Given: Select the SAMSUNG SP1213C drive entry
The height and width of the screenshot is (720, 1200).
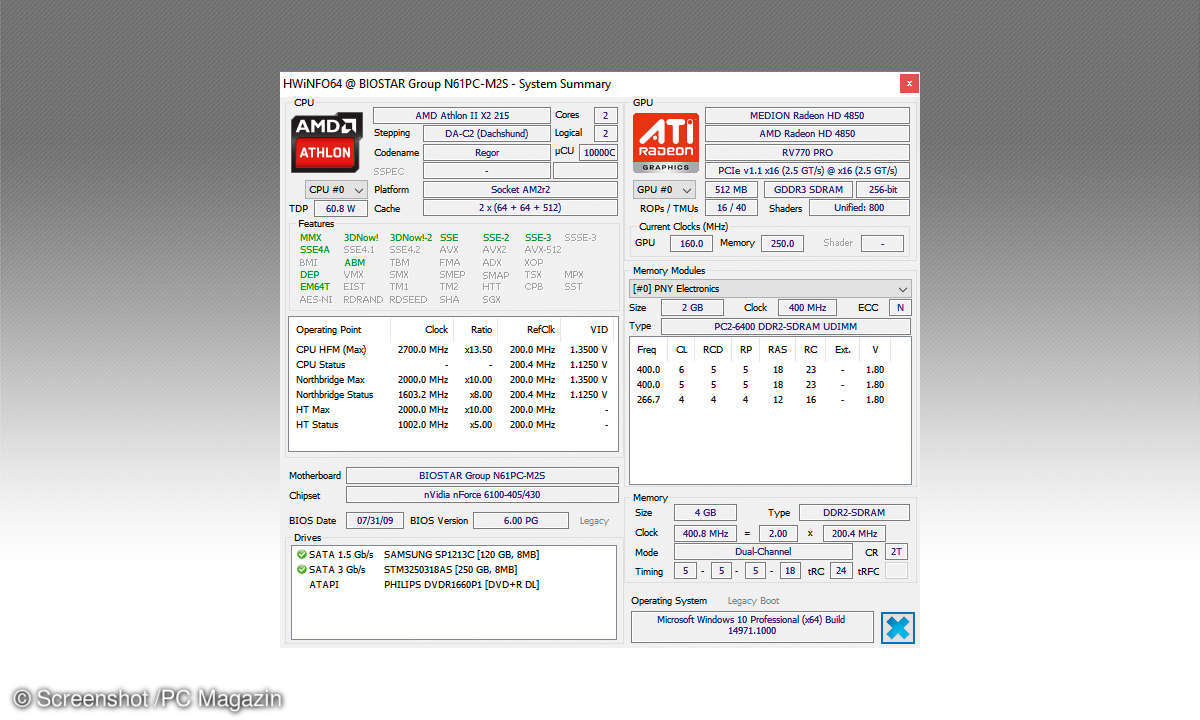Looking at the screenshot, I should (x=454, y=554).
